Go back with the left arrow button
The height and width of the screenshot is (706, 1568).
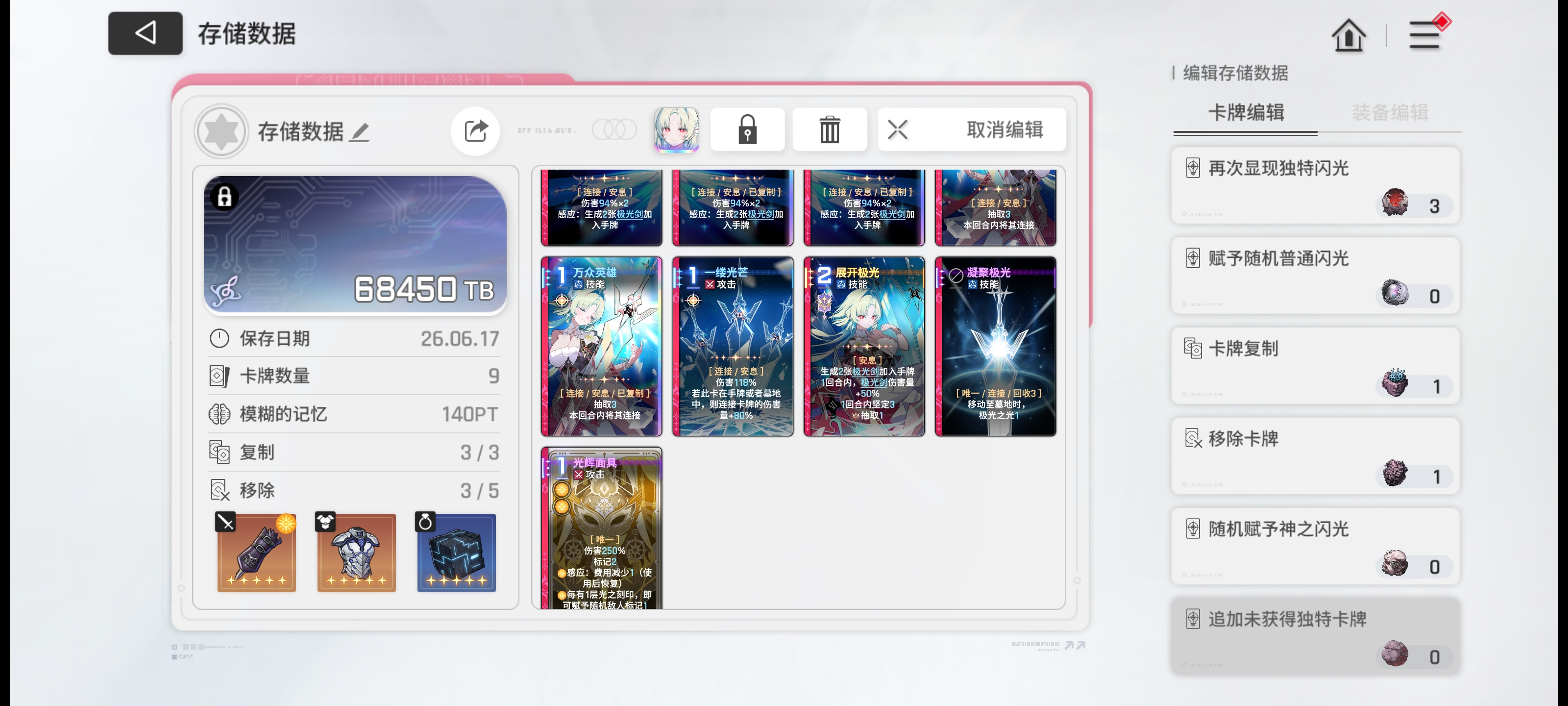(145, 33)
